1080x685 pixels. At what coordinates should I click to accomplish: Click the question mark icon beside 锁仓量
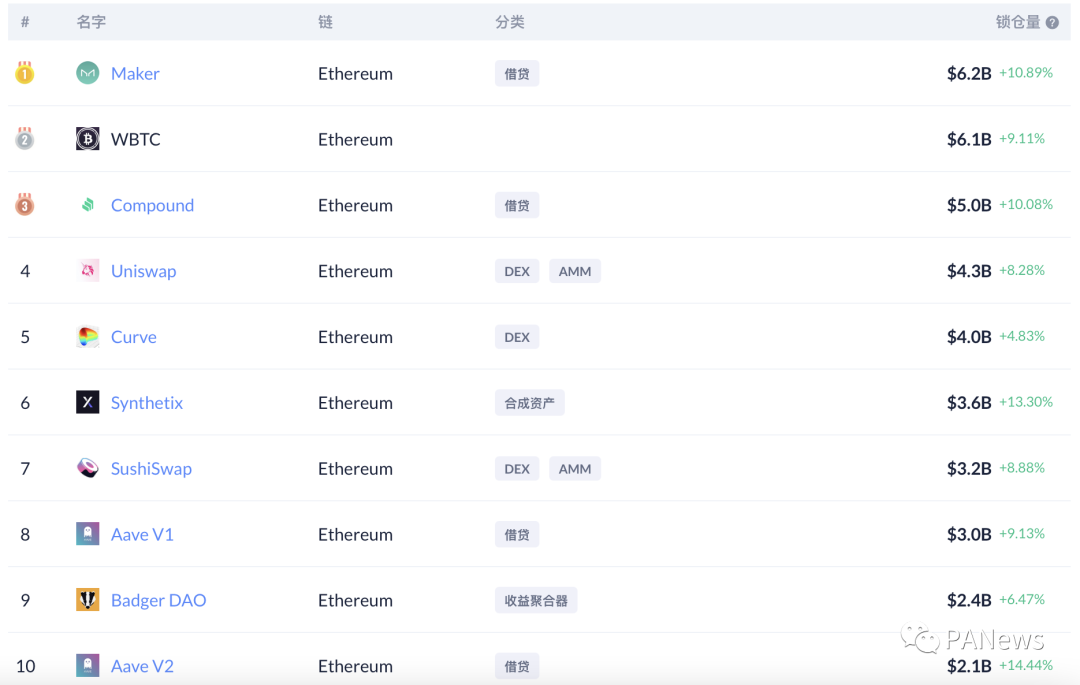click(1052, 22)
